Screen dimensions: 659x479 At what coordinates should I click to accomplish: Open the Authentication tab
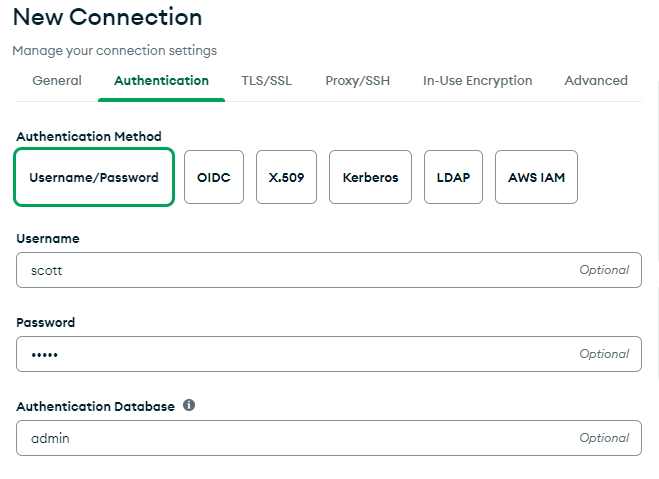click(161, 81)
